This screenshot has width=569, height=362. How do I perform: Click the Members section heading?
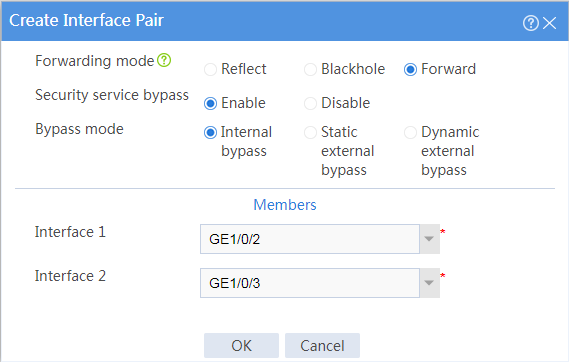click(x=285, y=205)
